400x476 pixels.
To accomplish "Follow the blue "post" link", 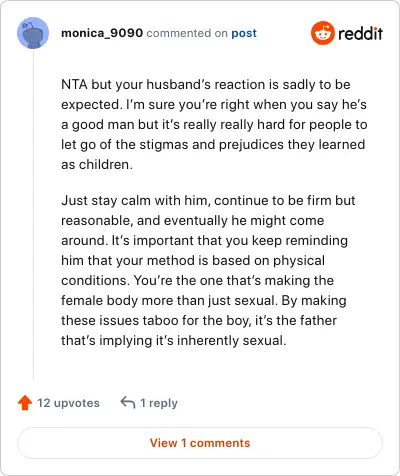I will 244,33.
